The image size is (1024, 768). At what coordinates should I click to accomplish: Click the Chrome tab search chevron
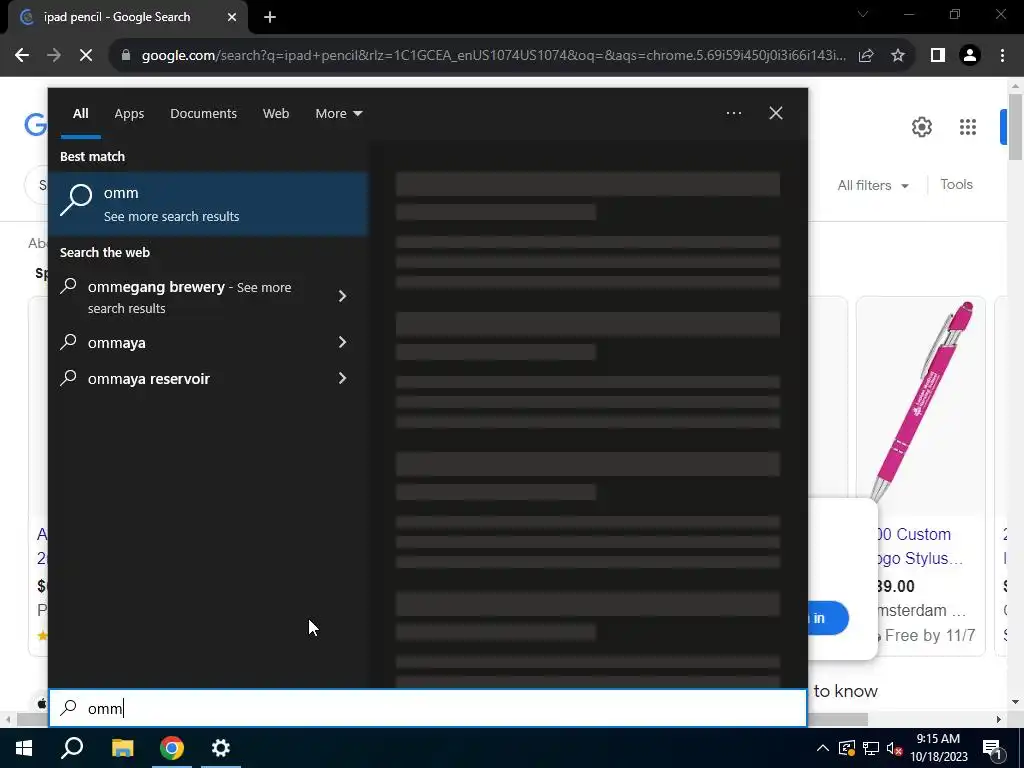(x=863, y=14)
